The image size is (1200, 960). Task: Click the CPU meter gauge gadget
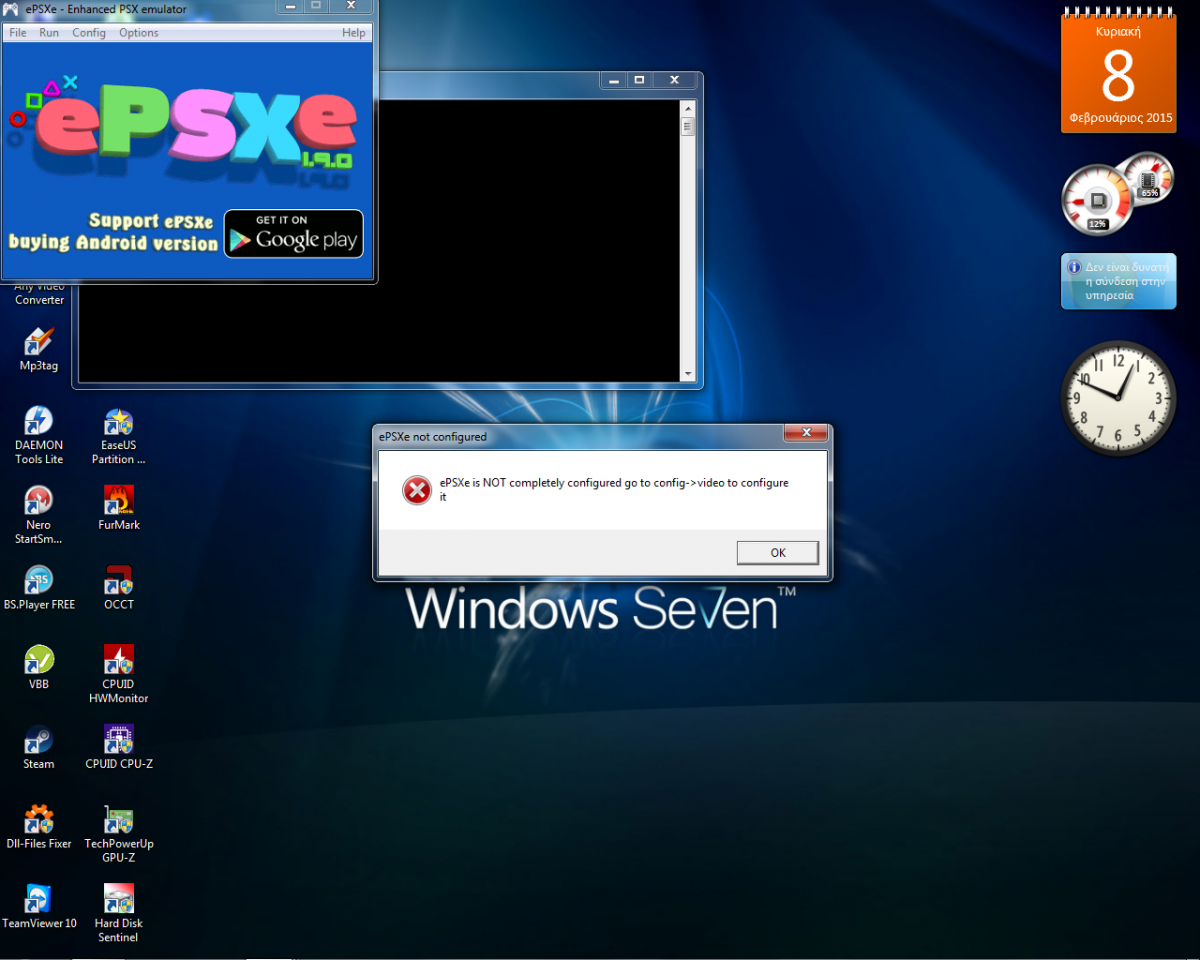click(1097, 201)
